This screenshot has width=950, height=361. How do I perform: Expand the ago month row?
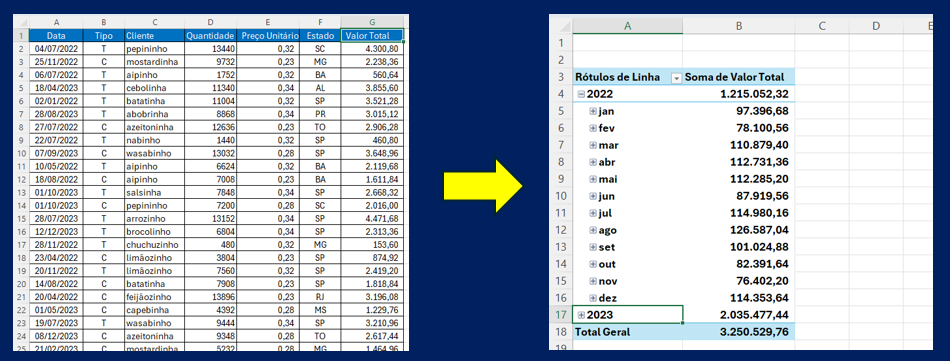pos(593,230)
